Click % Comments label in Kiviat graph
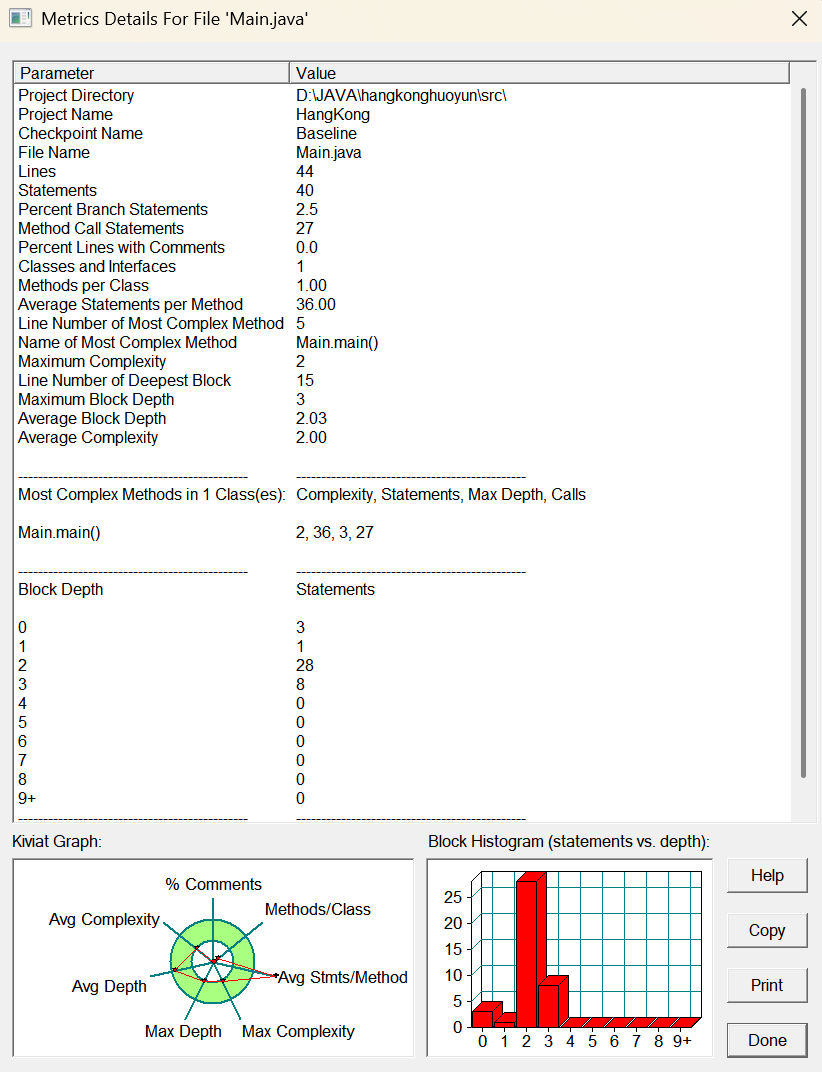This screenshot has height=1072, width=822. click(x=213, y=885)
